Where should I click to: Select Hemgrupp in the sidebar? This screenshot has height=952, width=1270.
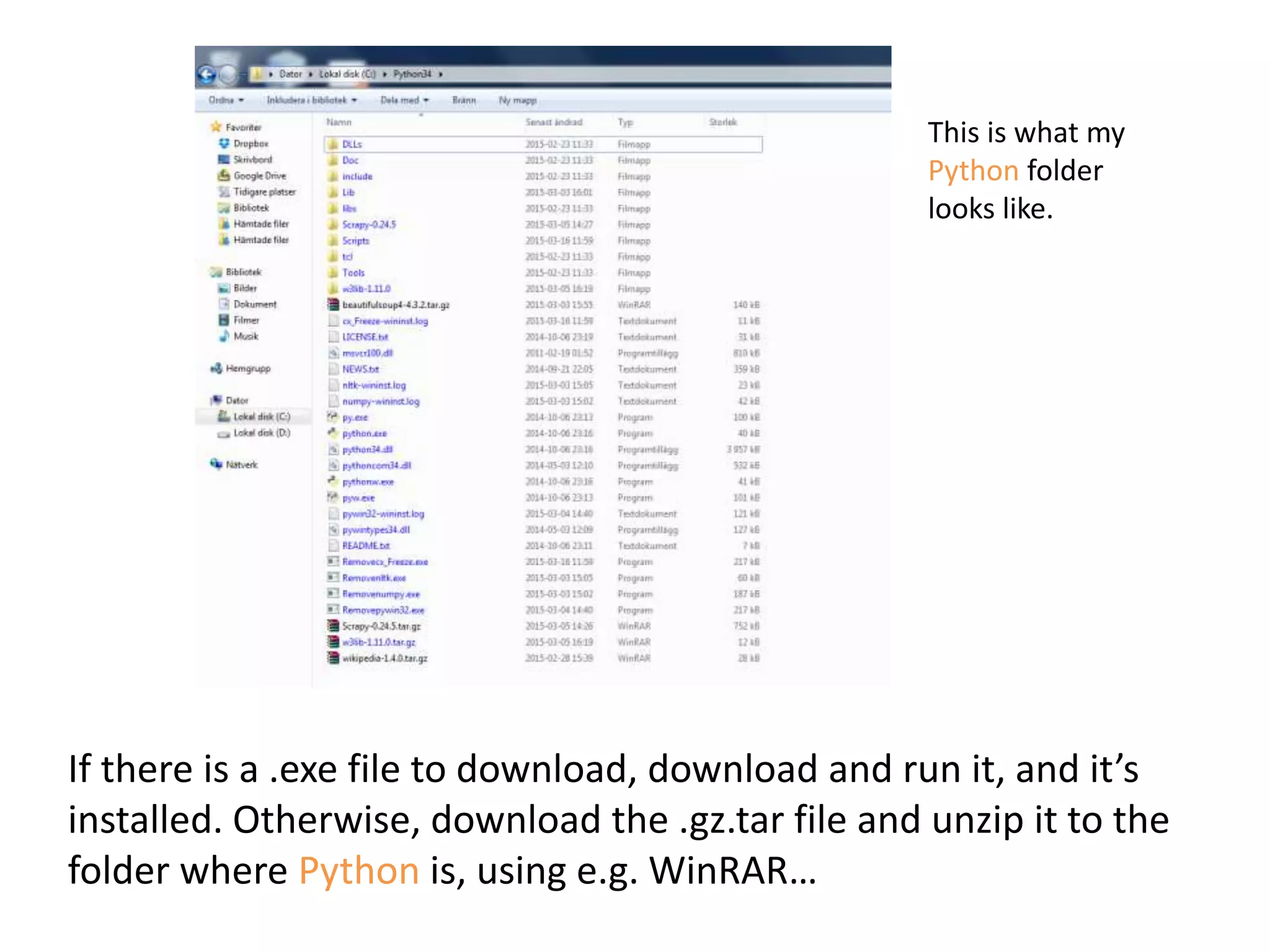pos(240,368)
